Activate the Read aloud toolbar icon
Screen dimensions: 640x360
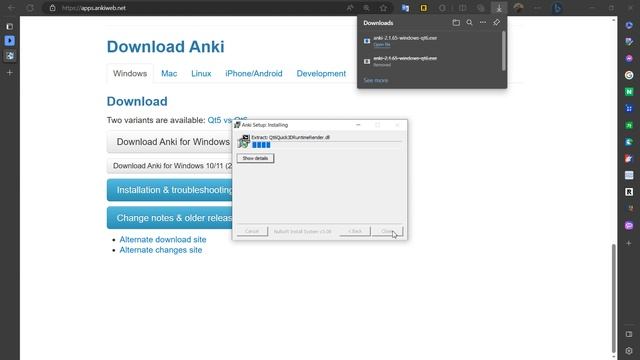point(350,8)
